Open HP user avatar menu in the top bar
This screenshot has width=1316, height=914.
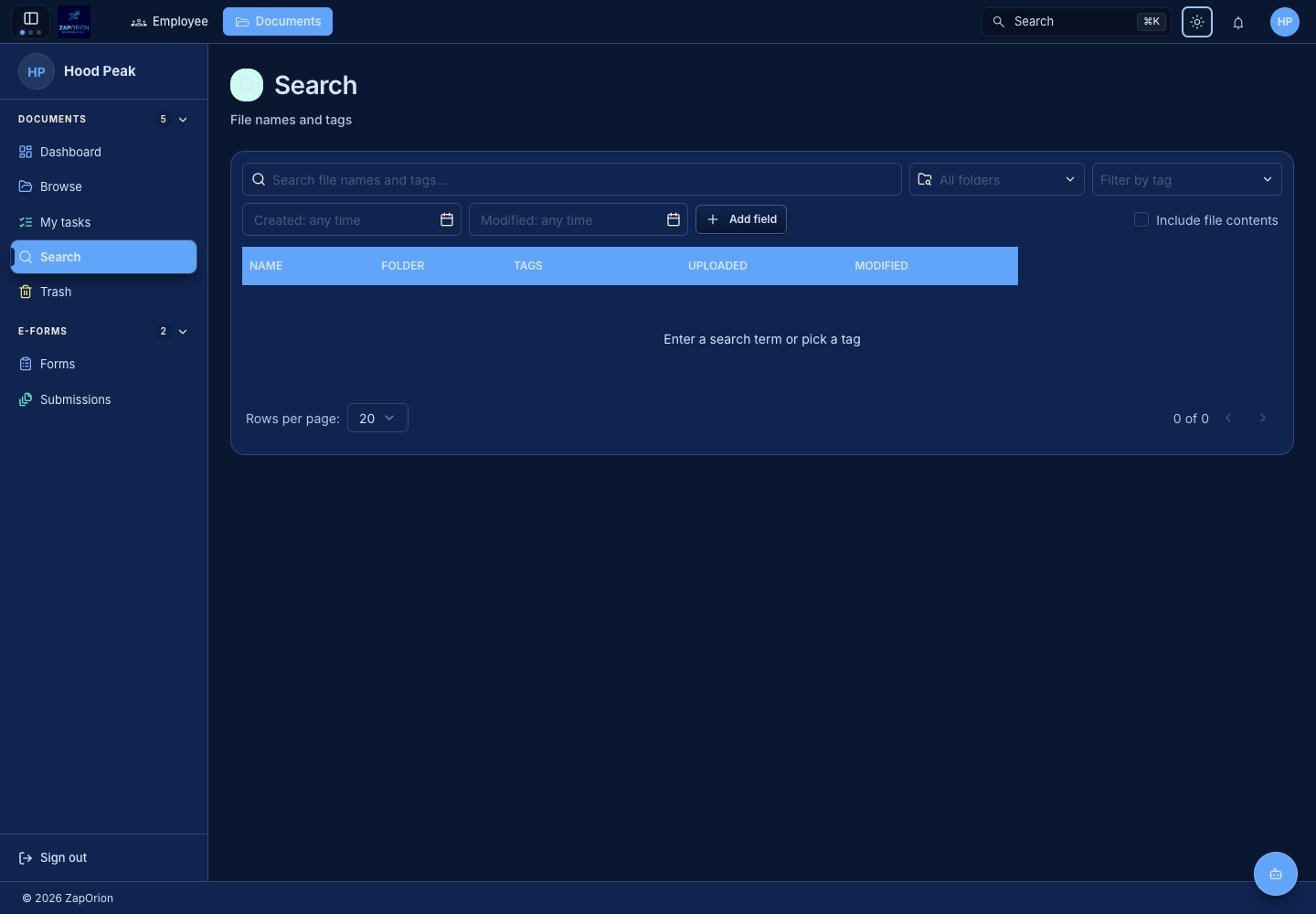click(x=1285, y=22)
